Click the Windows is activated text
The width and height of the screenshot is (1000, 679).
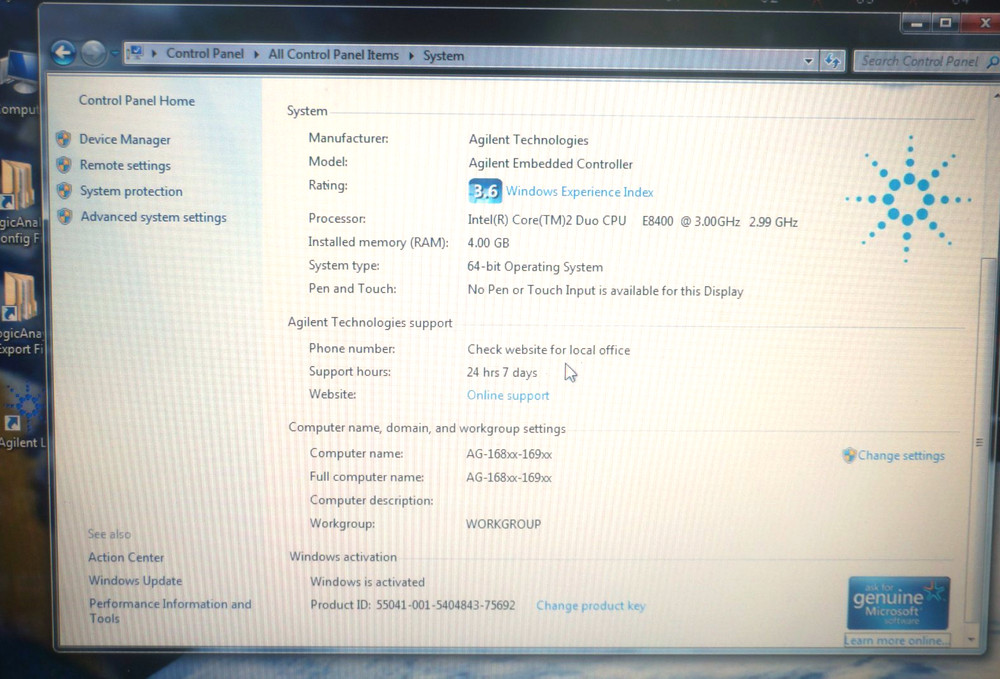coord(367,582)
